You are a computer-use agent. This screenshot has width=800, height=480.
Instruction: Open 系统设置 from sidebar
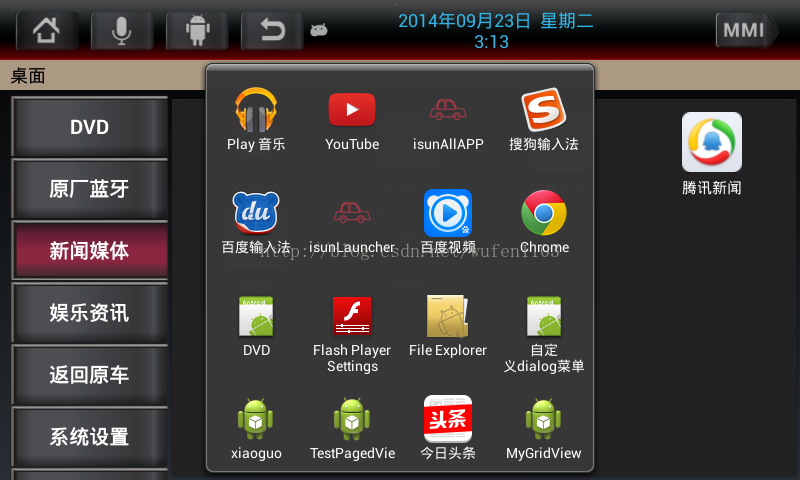pyautogui.click(x=90, y=437)
